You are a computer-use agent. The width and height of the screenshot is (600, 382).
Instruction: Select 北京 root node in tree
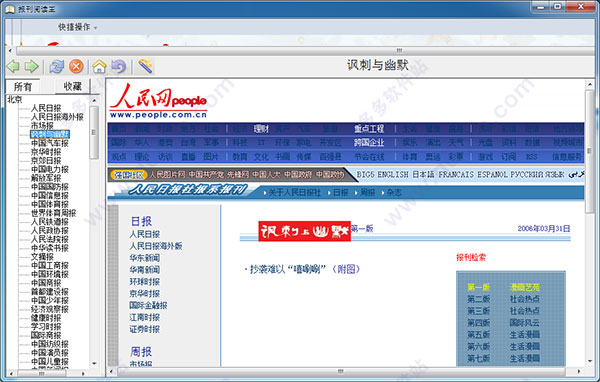click(x=15, y=100)
